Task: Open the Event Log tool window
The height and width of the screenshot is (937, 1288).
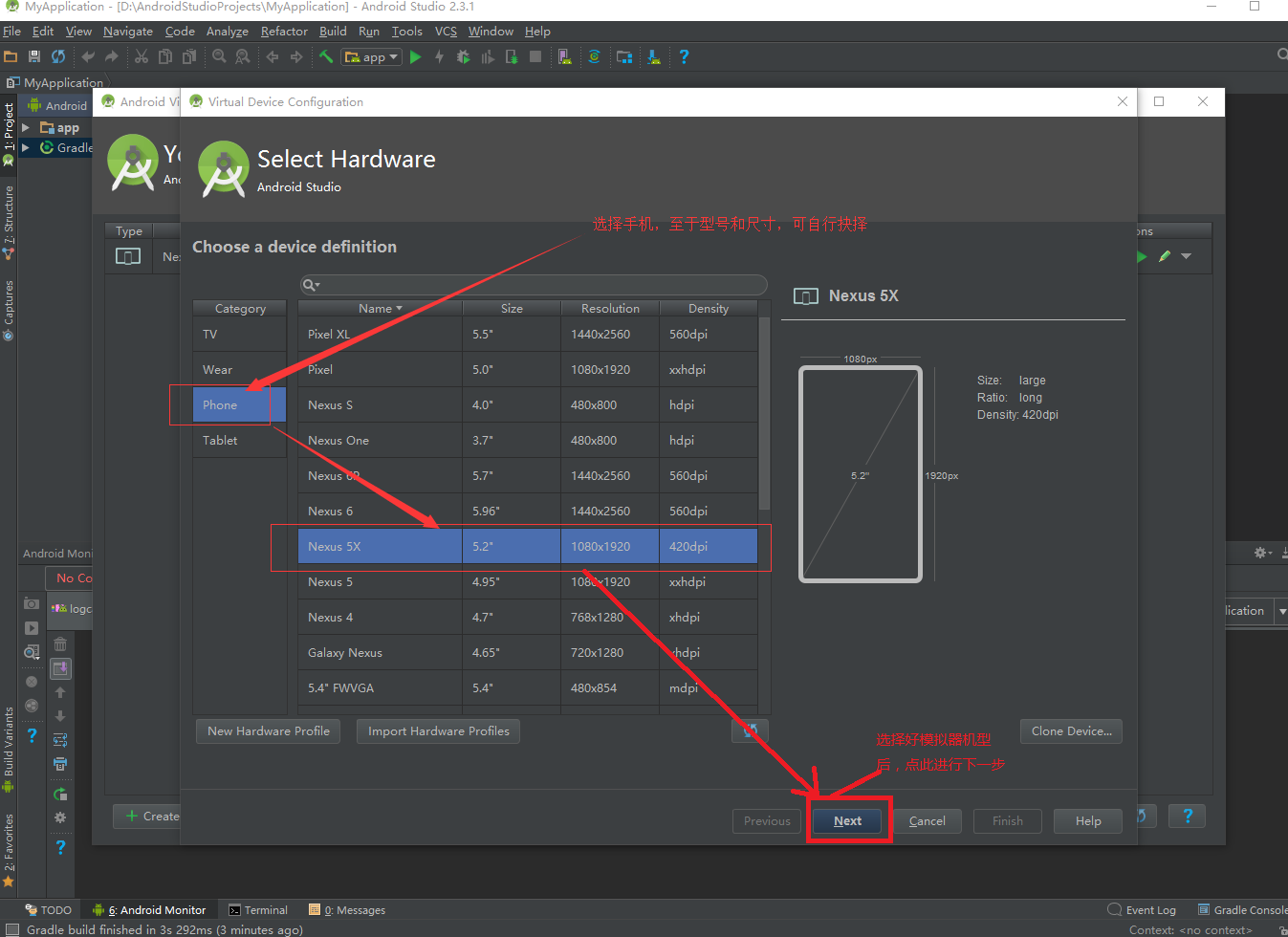Action: (1142, 910)
